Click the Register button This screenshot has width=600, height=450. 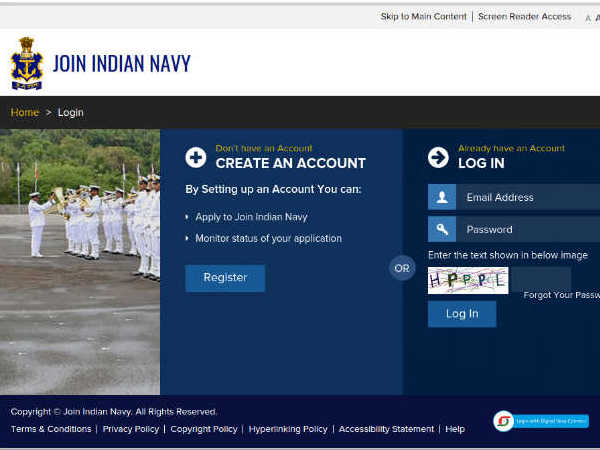point(225,278)
